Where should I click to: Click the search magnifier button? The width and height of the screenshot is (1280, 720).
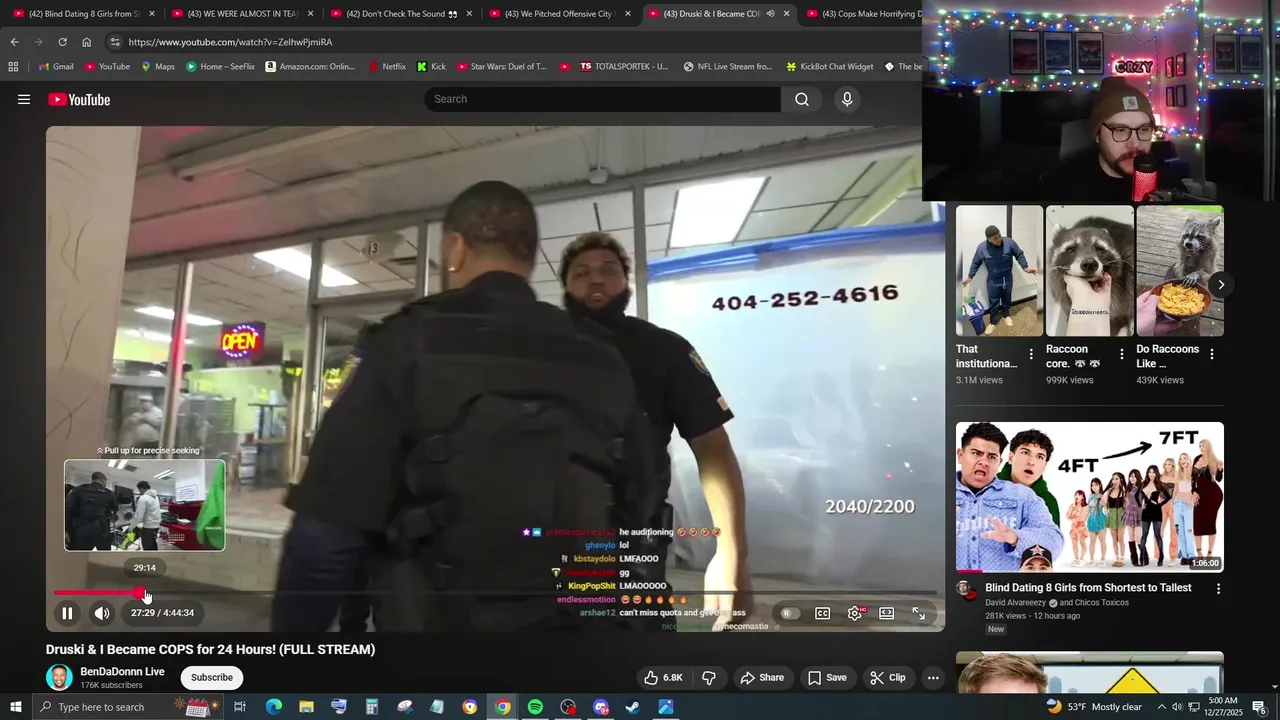pyautogui.click(x=802, y=99)
